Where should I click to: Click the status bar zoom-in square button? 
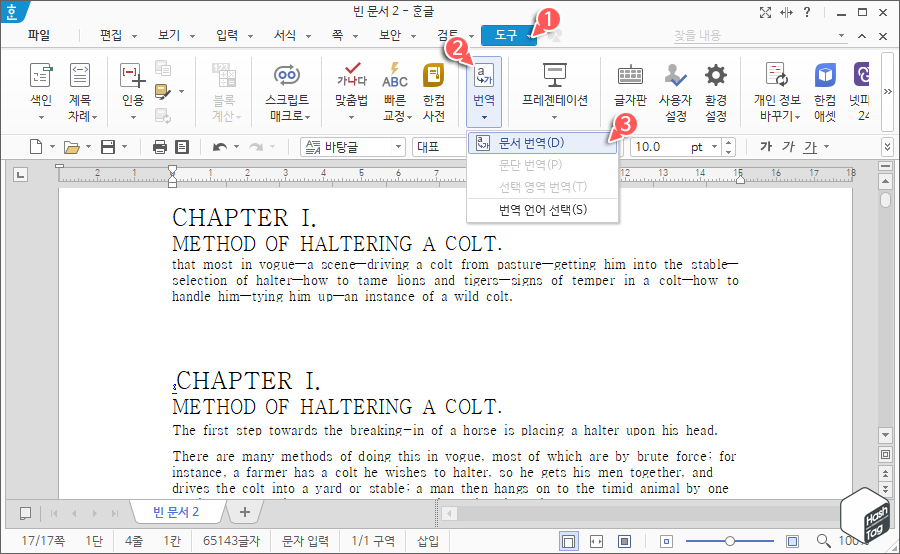[x=793, y=541]
